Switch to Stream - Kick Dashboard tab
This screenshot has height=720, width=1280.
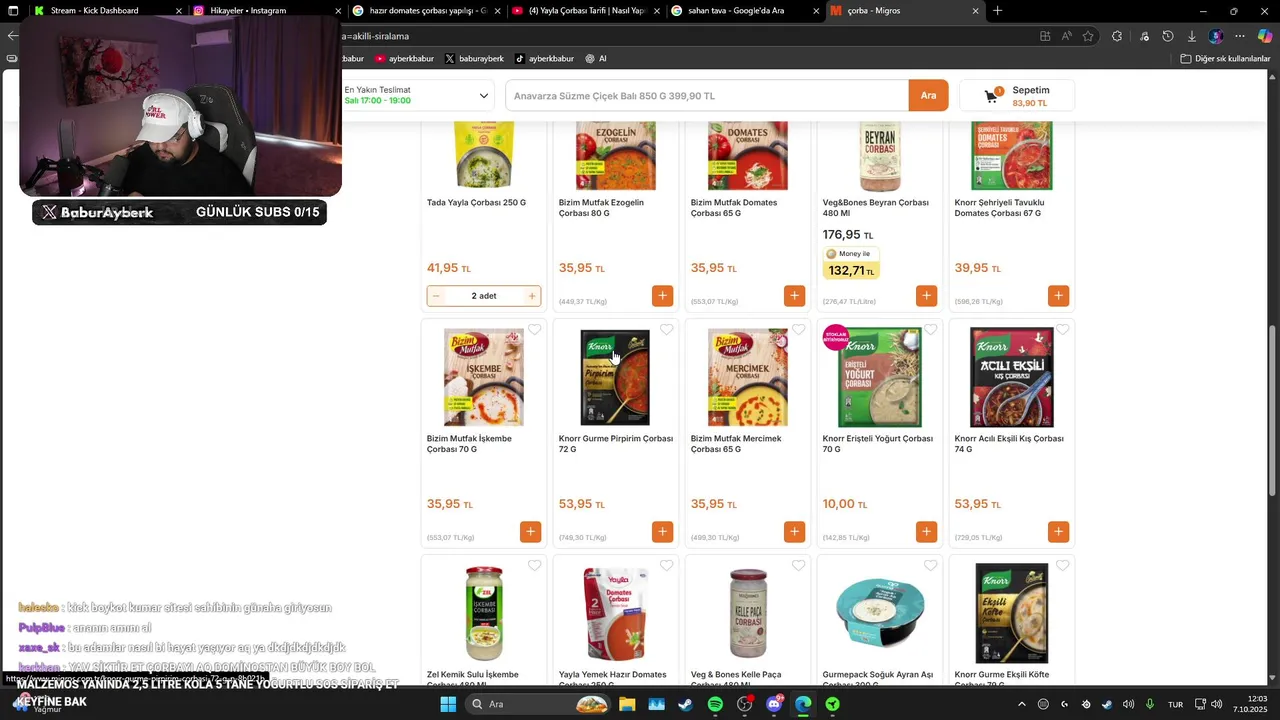pos(107,11)
